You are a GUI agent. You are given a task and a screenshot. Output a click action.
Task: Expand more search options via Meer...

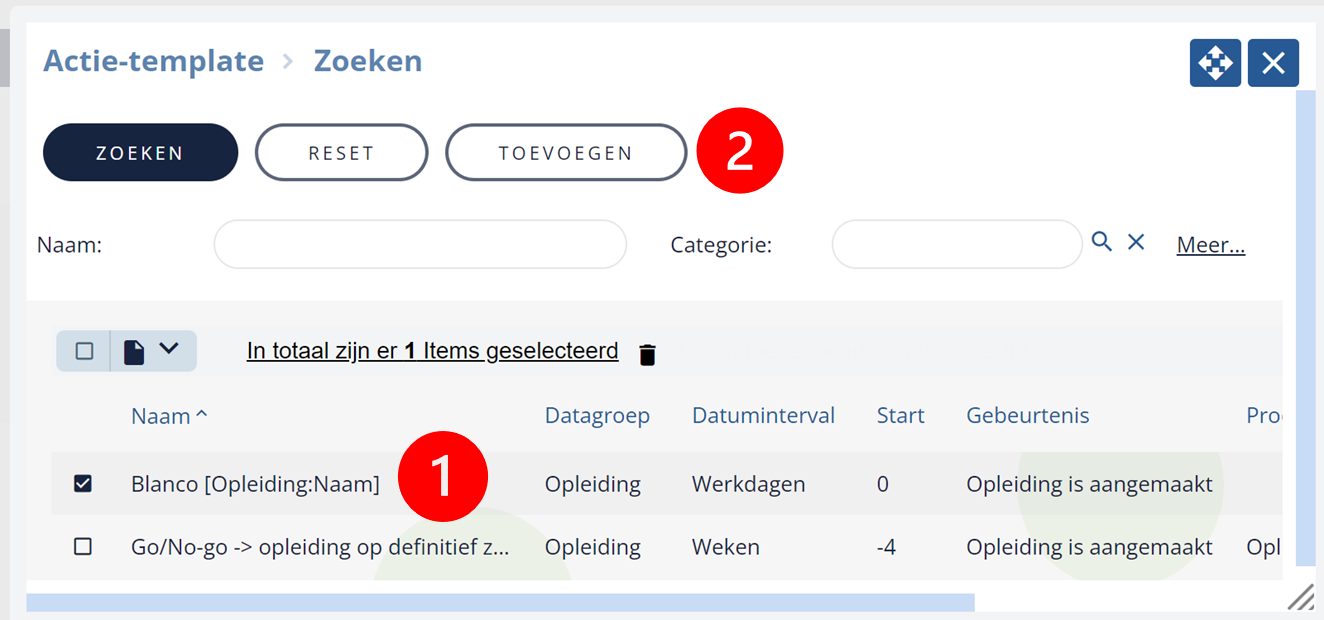pyautogui.click(x=1211, y=244)
